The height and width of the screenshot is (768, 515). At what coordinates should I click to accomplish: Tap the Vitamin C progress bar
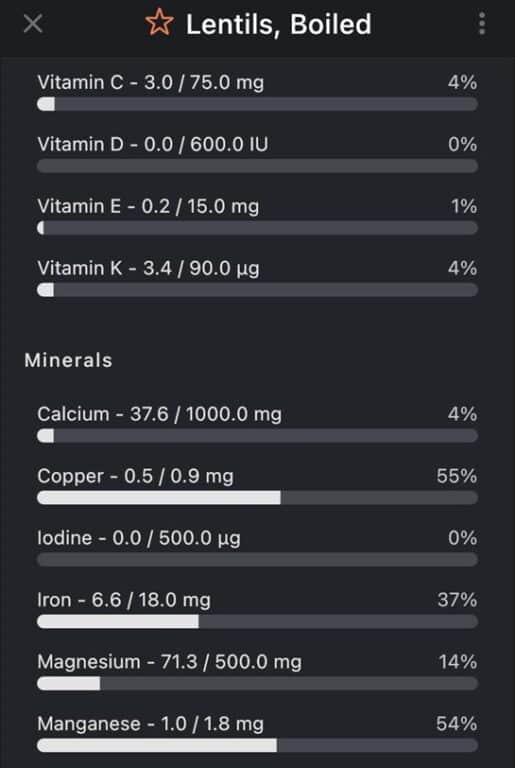point(257,104)
